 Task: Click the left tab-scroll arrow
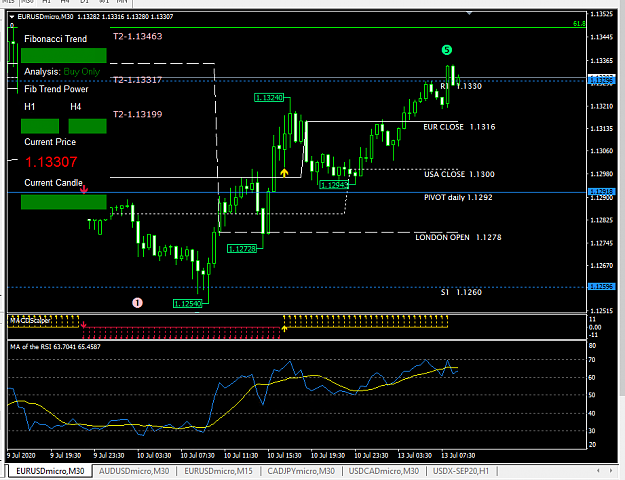(598, 471)
